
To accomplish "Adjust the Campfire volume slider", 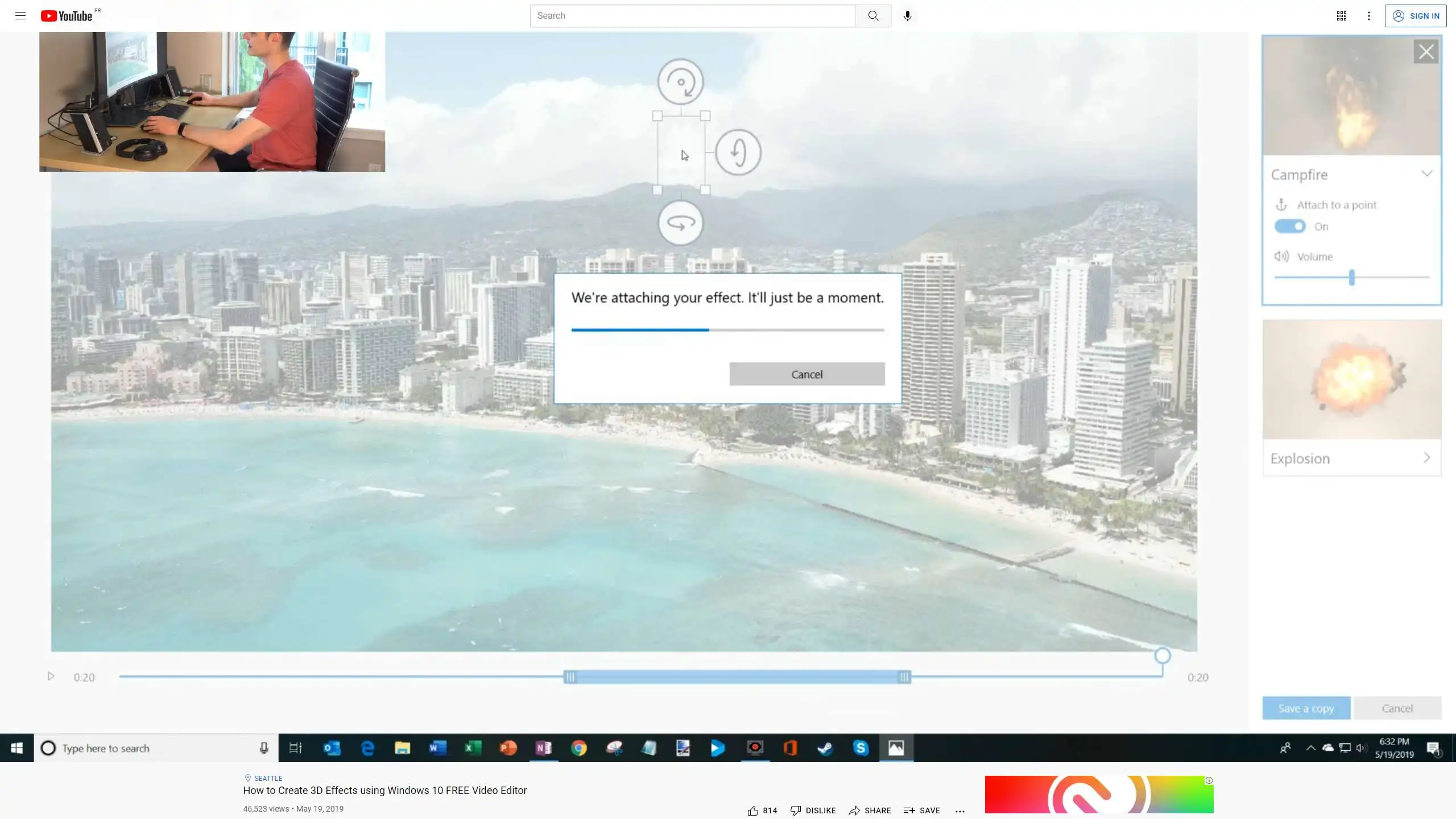I will coord(1352,278).
